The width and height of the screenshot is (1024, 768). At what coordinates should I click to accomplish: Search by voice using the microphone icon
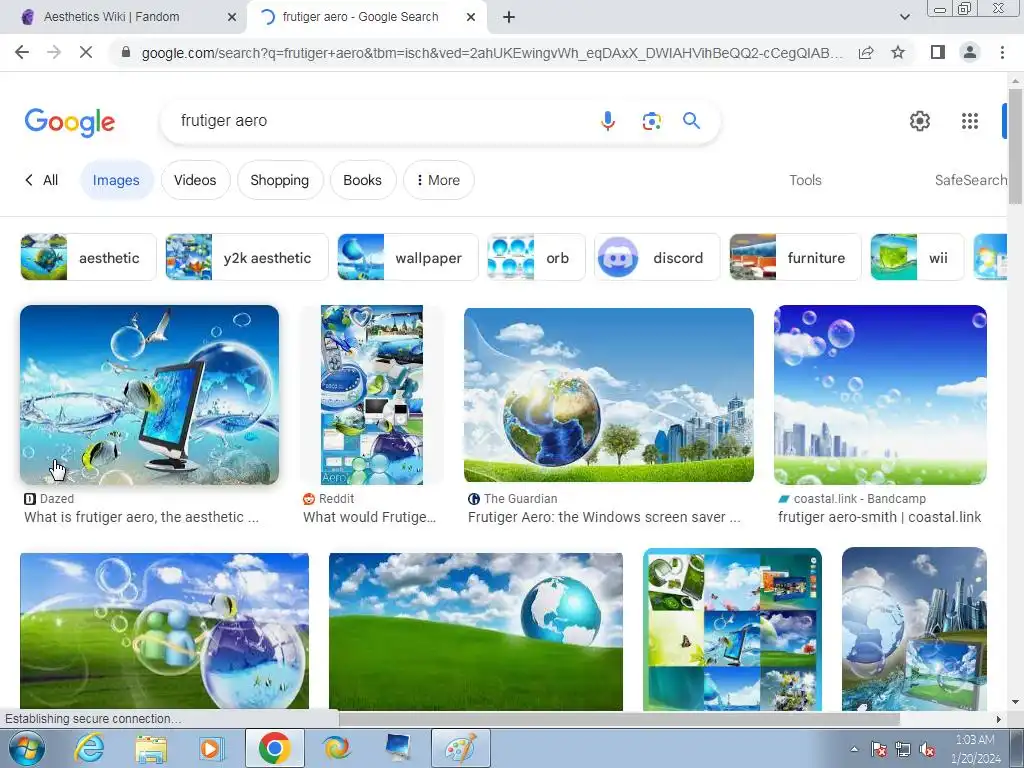[607, 121]
